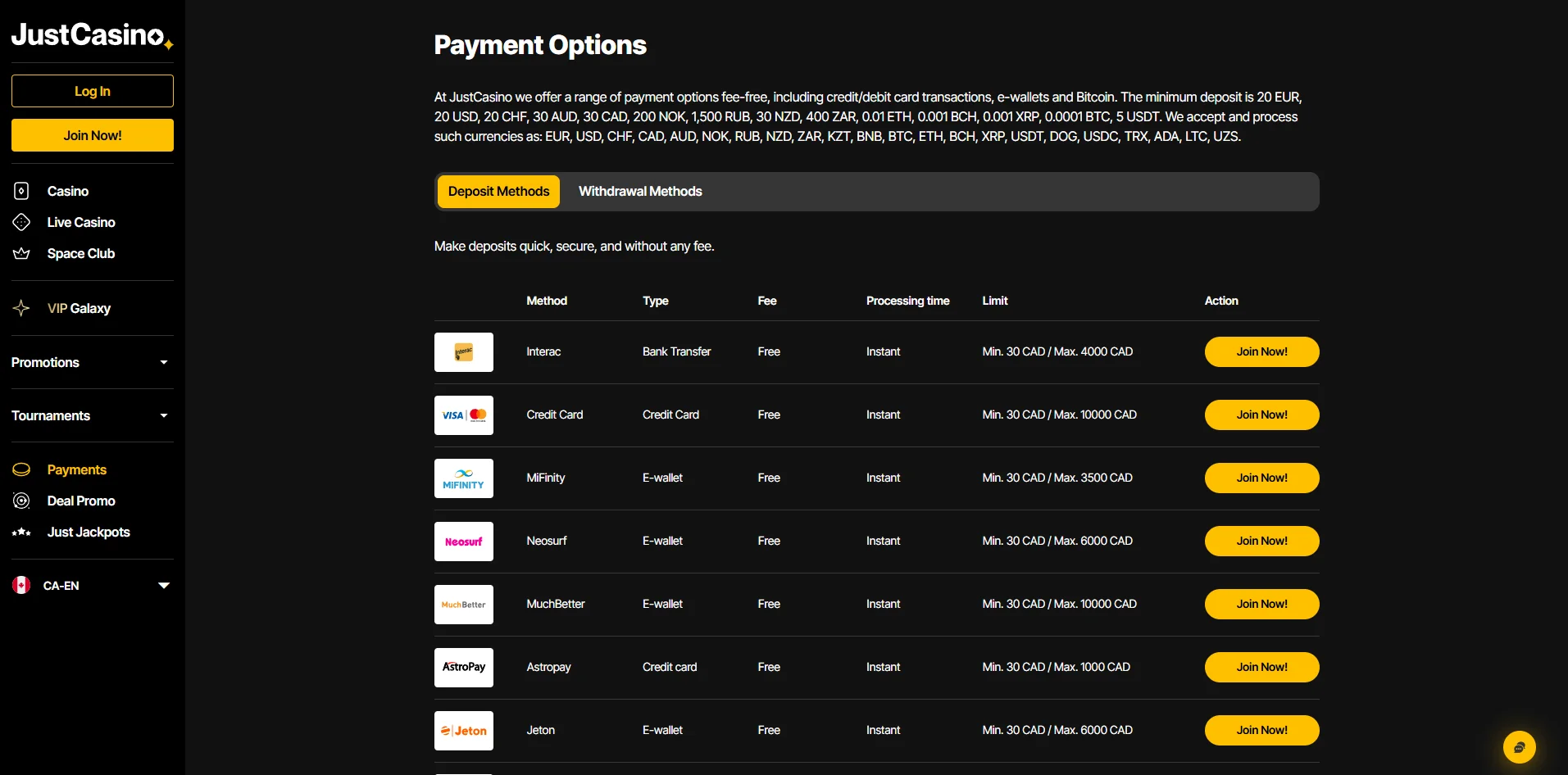Click the Interac payment logo

click(x=464, y=352)
